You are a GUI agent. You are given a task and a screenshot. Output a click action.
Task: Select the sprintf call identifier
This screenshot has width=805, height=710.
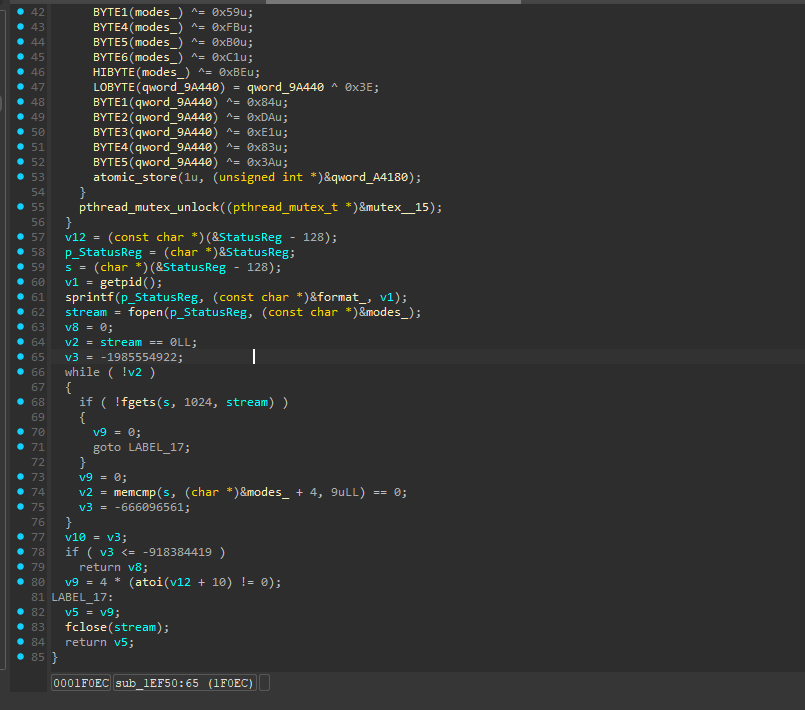88,297
